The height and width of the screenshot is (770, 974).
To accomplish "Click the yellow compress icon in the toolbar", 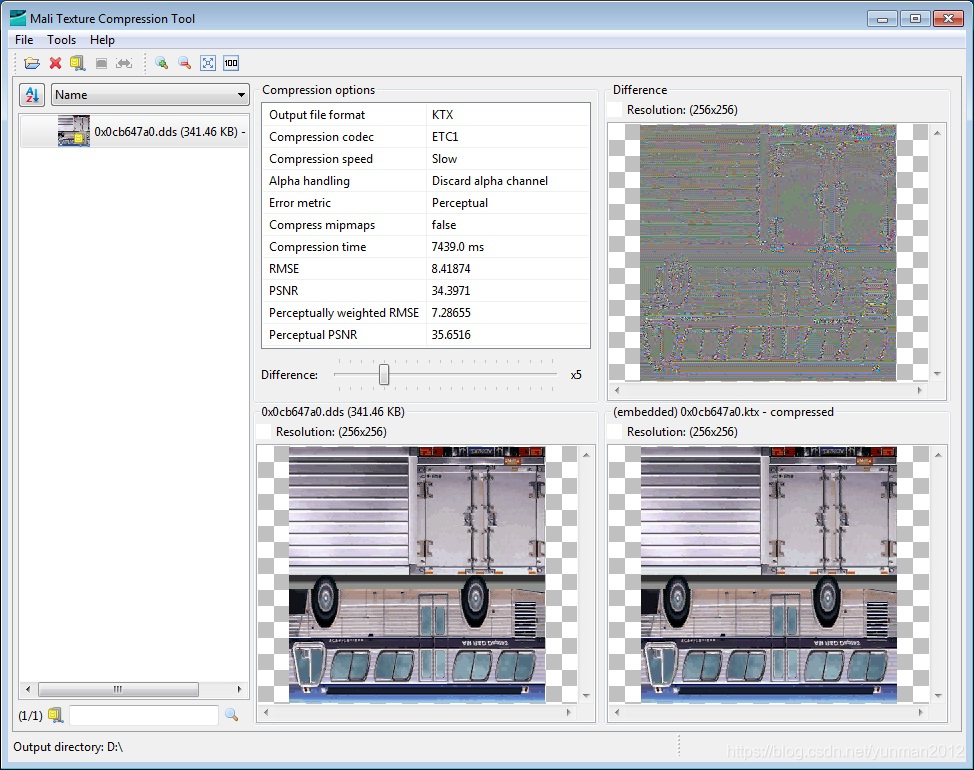I will tap(78, 63).
